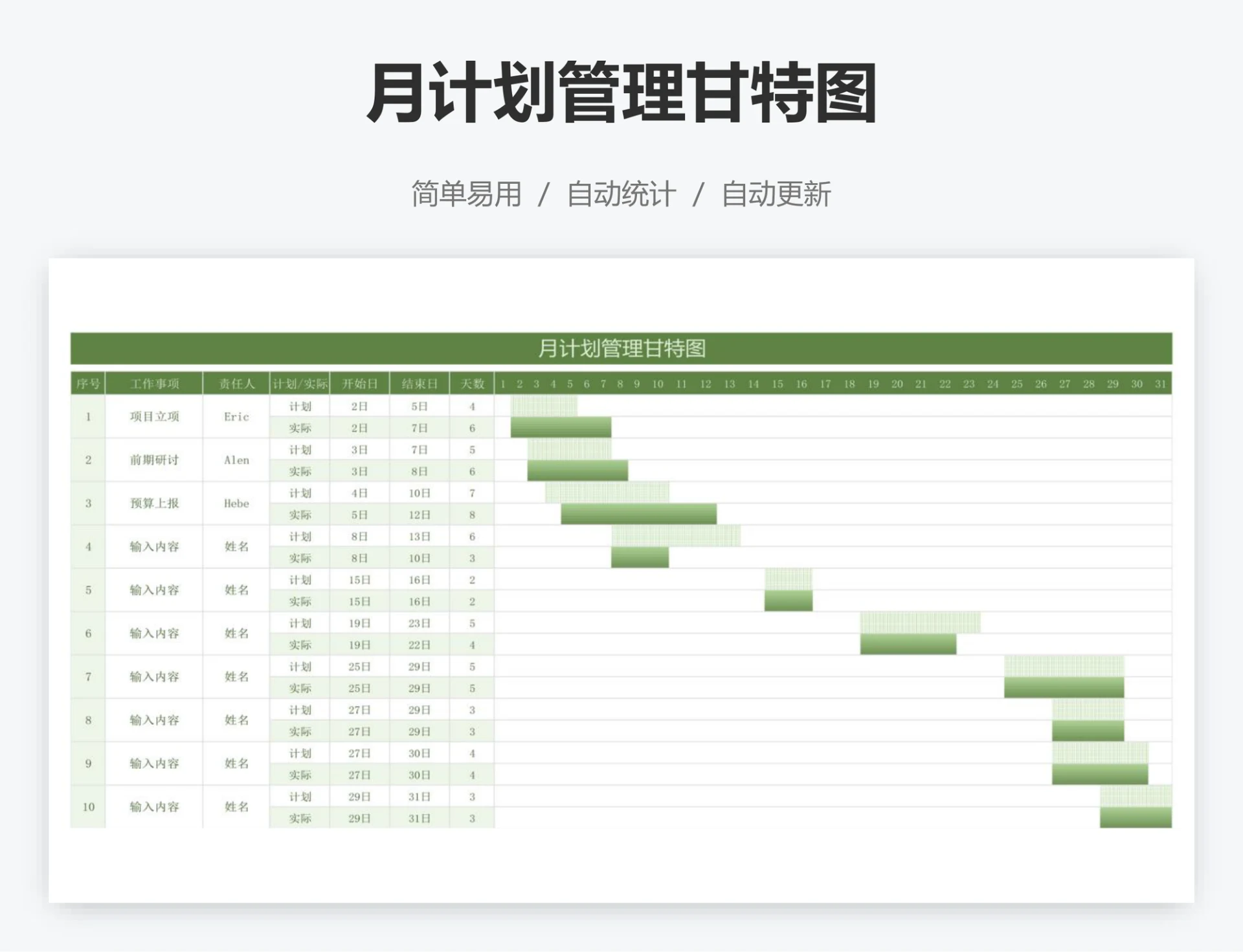Select the 工作事项 column header
Viewport: 1243px width, 952px height.
click(154, 383)
